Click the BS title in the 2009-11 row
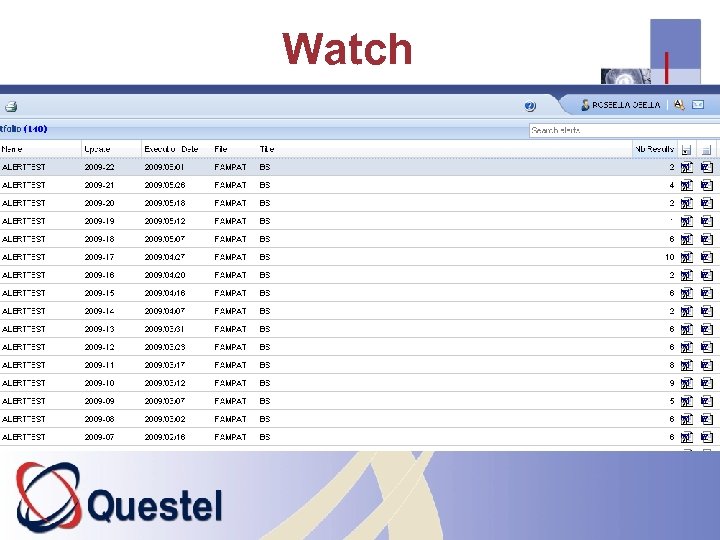 coord(264,365)
